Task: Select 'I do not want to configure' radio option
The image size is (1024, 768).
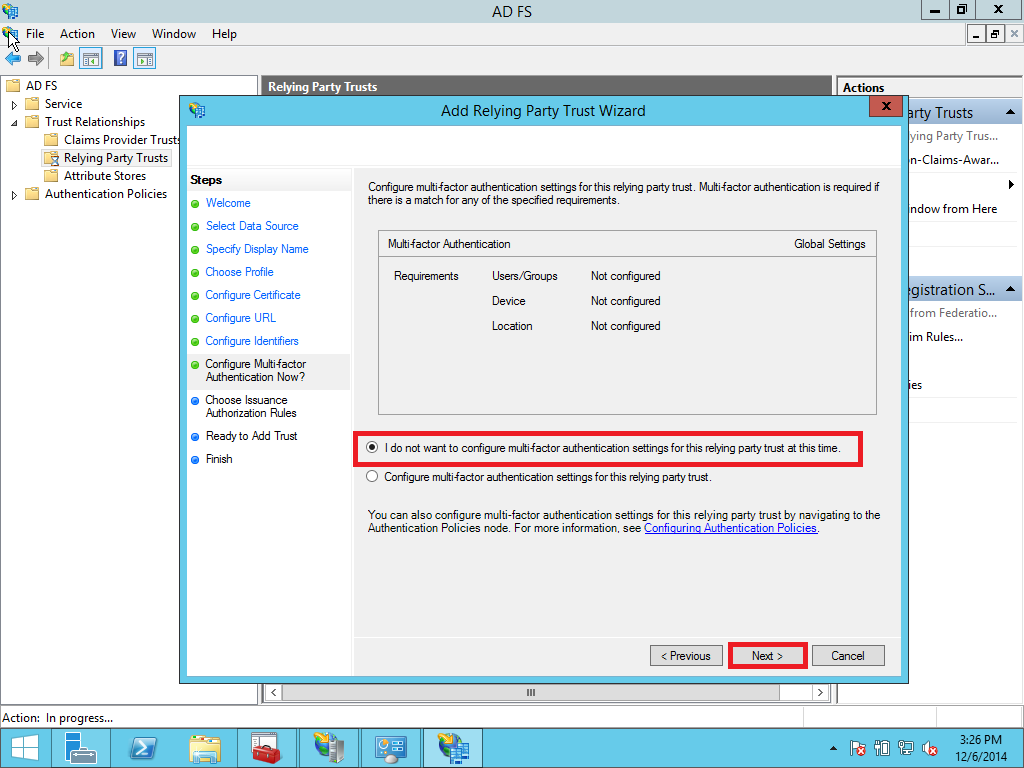Action: (373, 448)
